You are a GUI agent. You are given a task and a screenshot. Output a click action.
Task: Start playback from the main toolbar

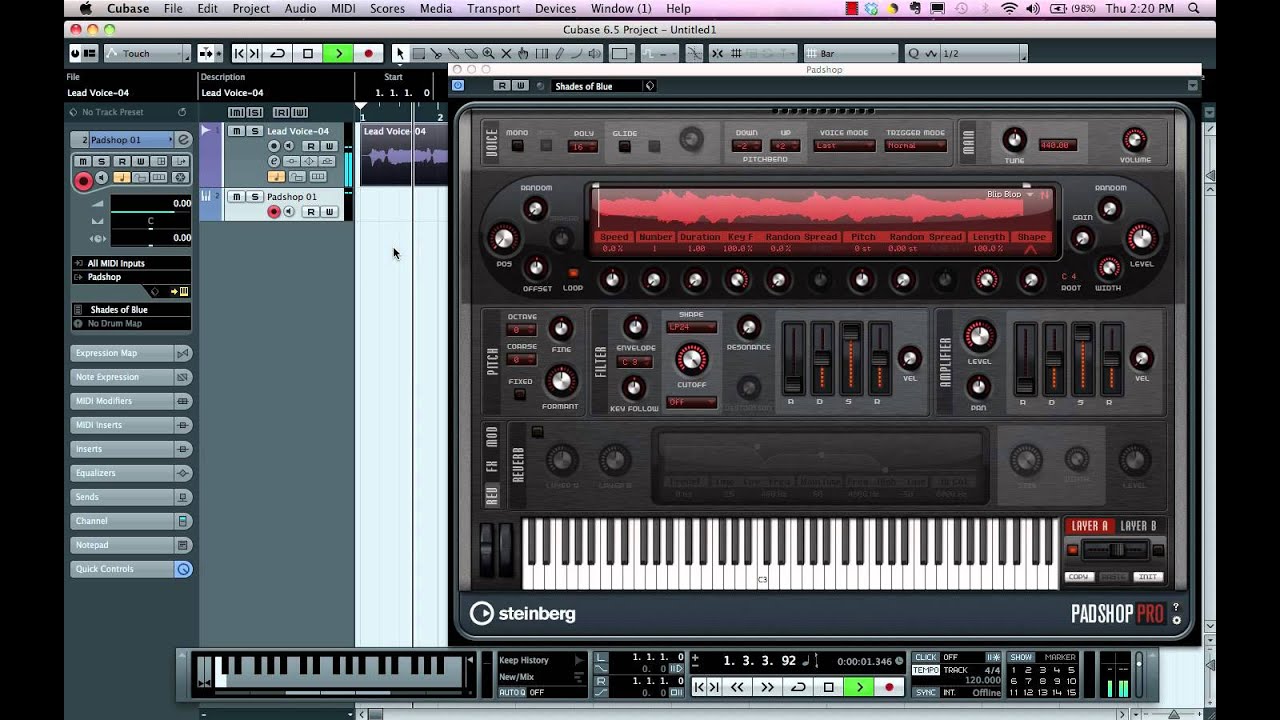click(338, 54)
